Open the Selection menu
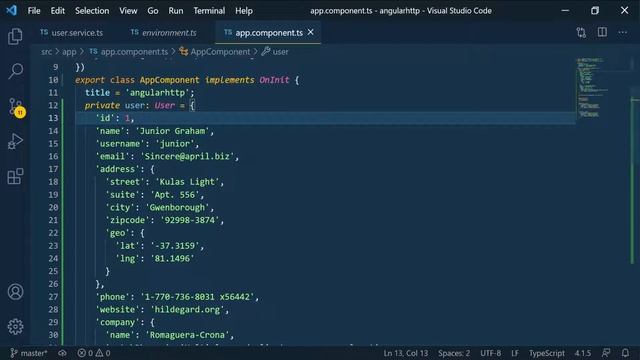This screenshot has width=640, height=360. pos(92,11)
